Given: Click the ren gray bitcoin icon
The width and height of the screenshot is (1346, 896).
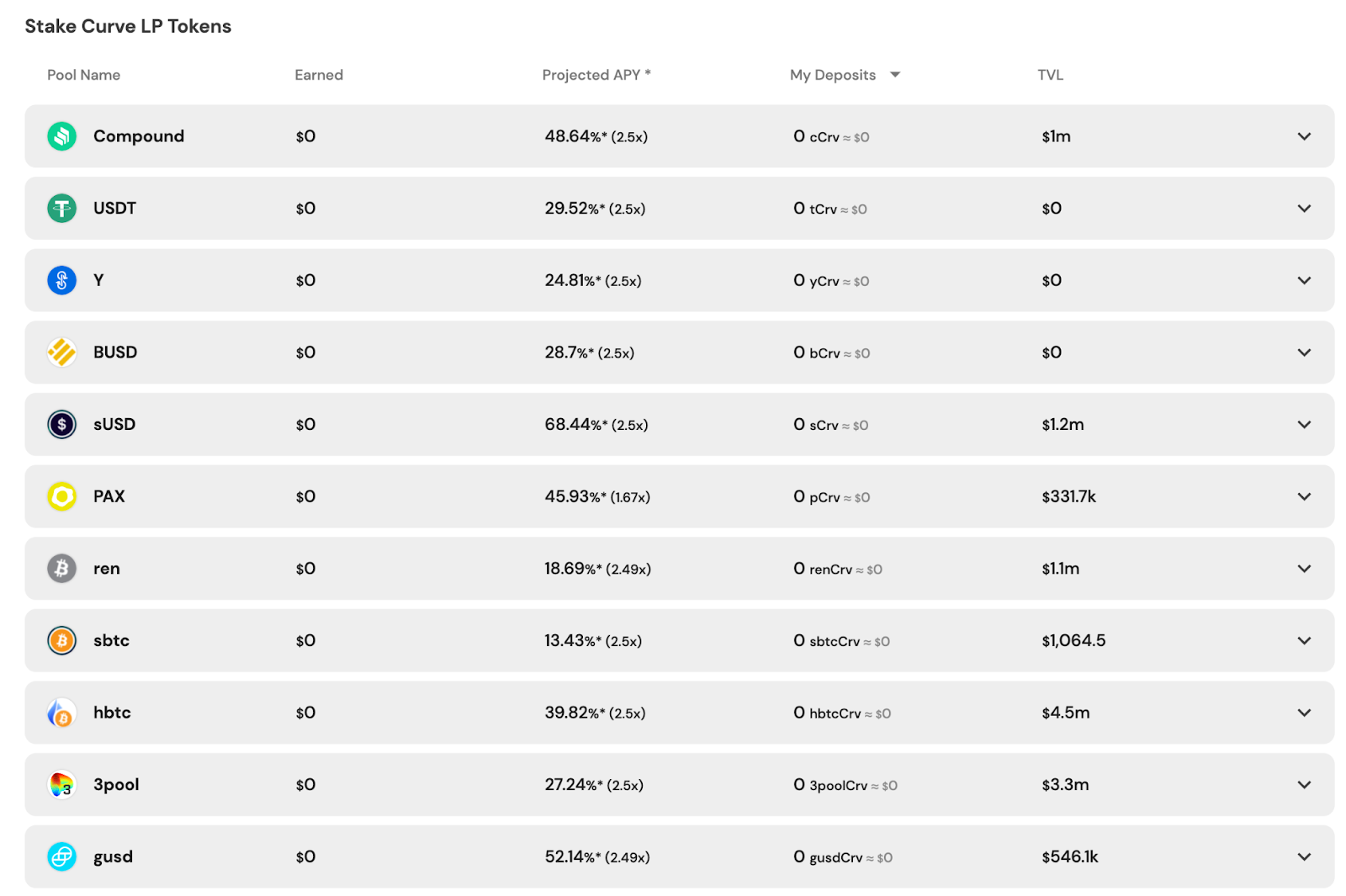Looking at the screenshot, I should coord(61,569).
